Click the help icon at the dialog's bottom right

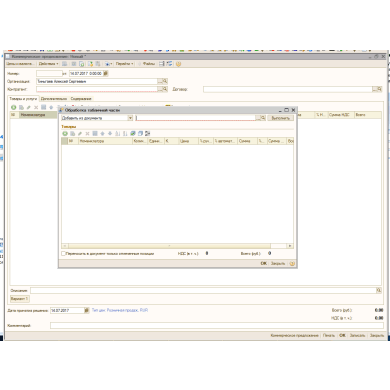(292, 263)
